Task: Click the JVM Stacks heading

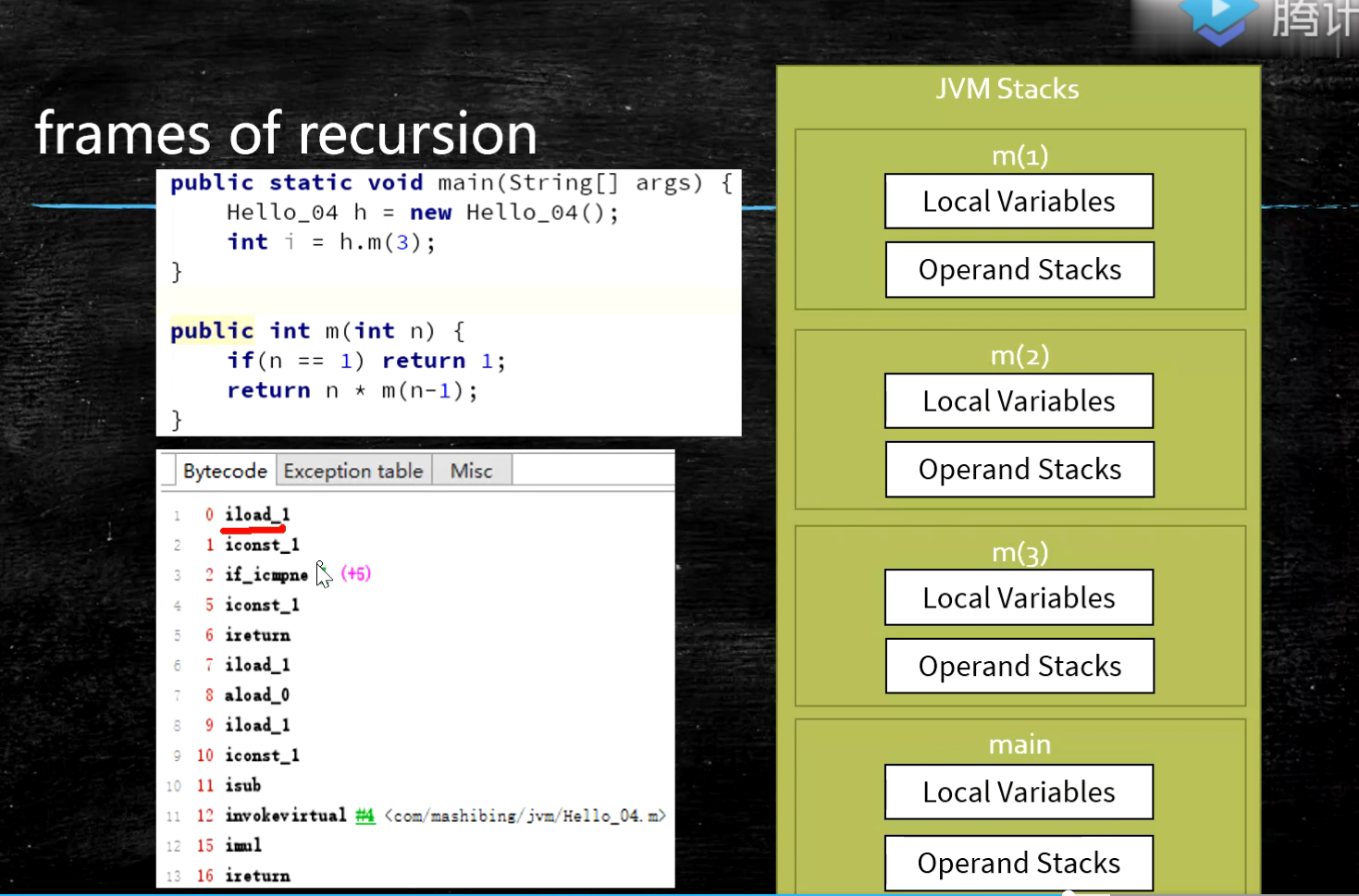Action: point(1007,89)
